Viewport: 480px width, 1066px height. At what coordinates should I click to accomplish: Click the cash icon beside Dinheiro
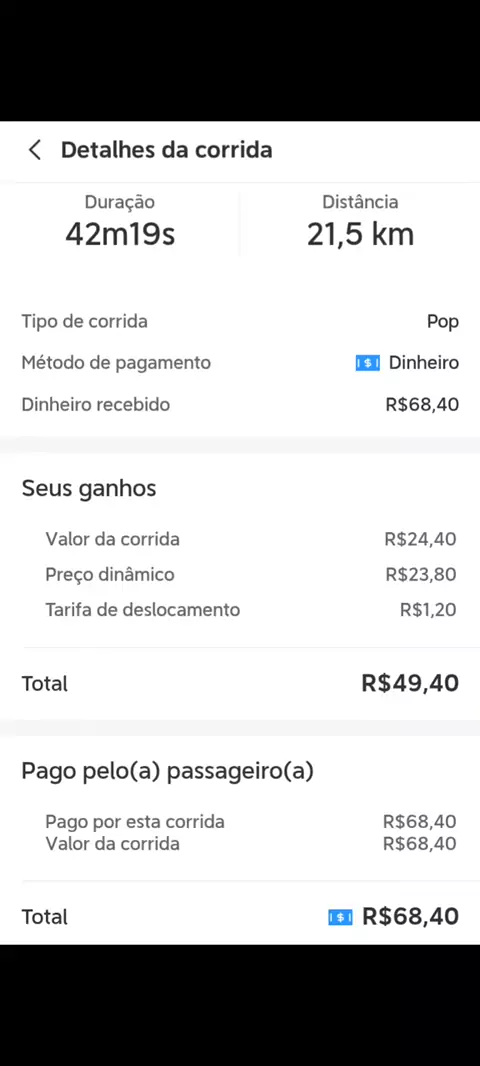pos(367,364)
